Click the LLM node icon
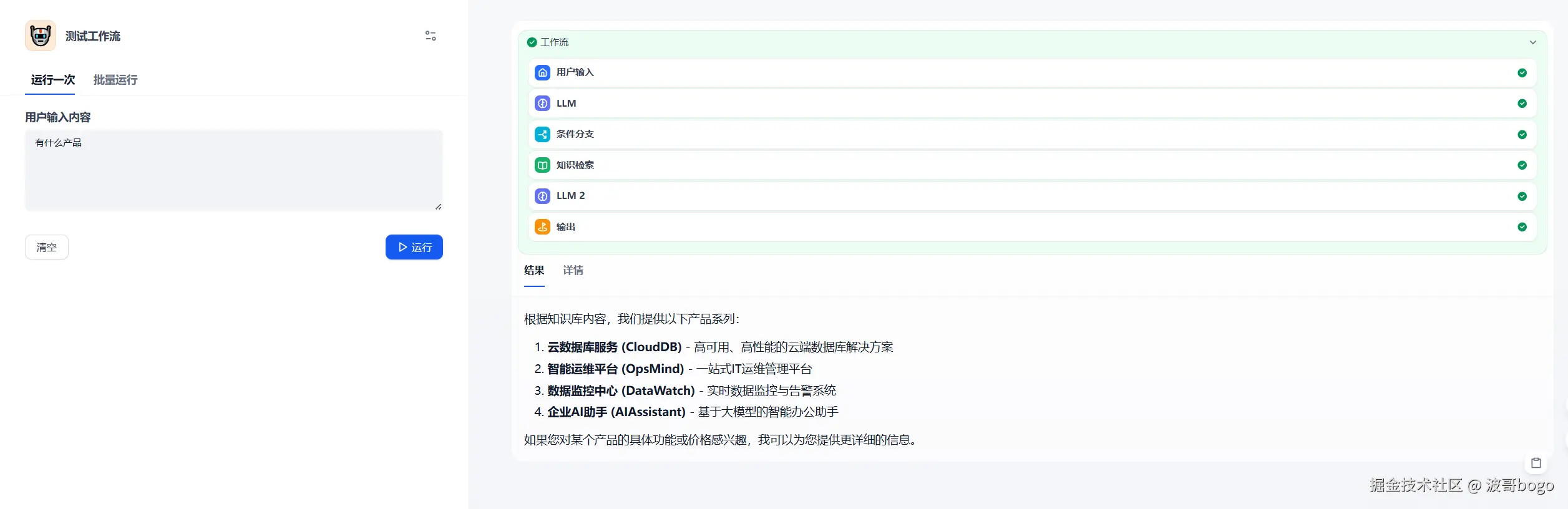Screen dimensions: 1568x509 [543, 104]
